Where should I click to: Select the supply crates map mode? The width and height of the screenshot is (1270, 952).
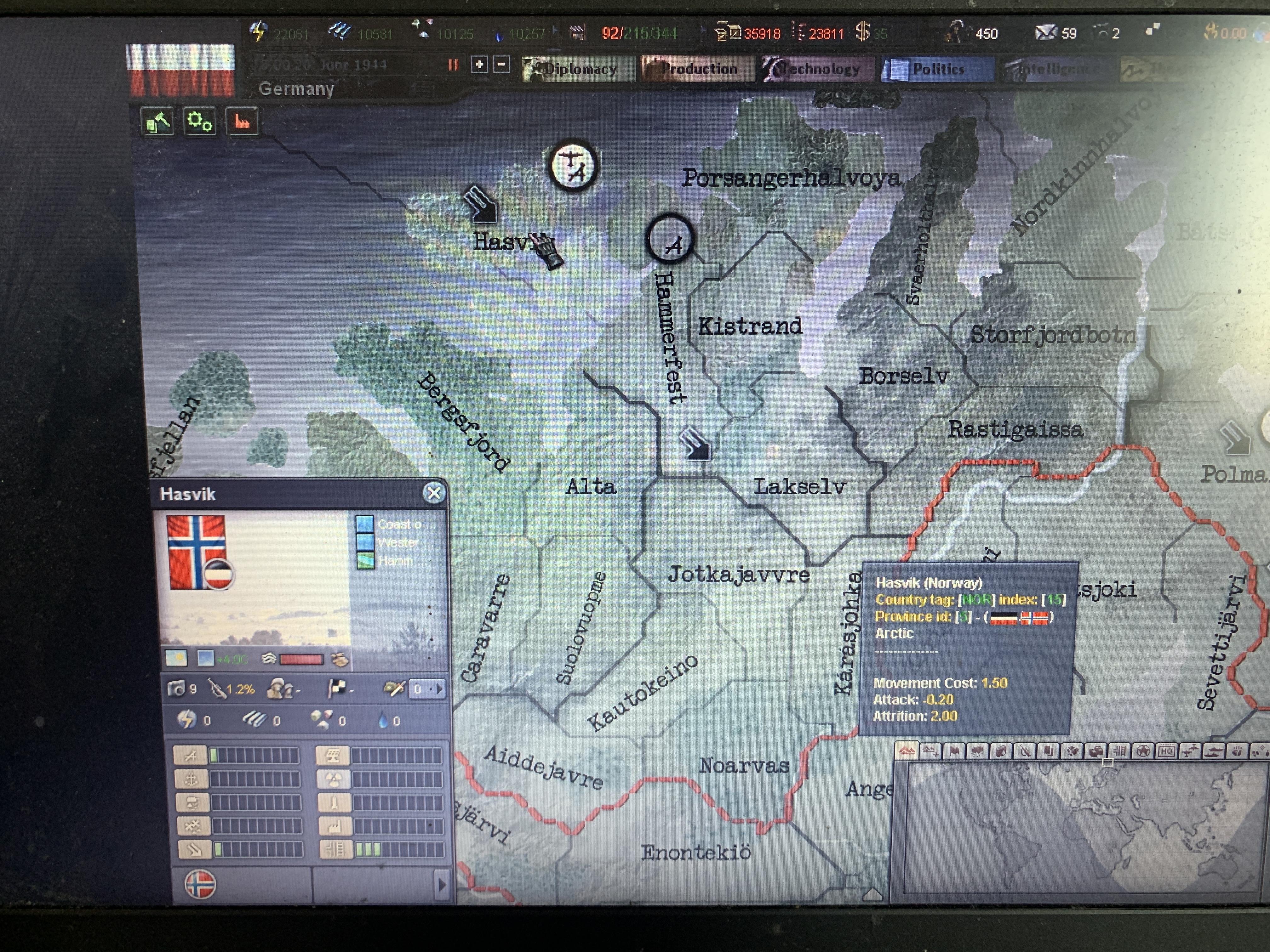pos(1096,751)
